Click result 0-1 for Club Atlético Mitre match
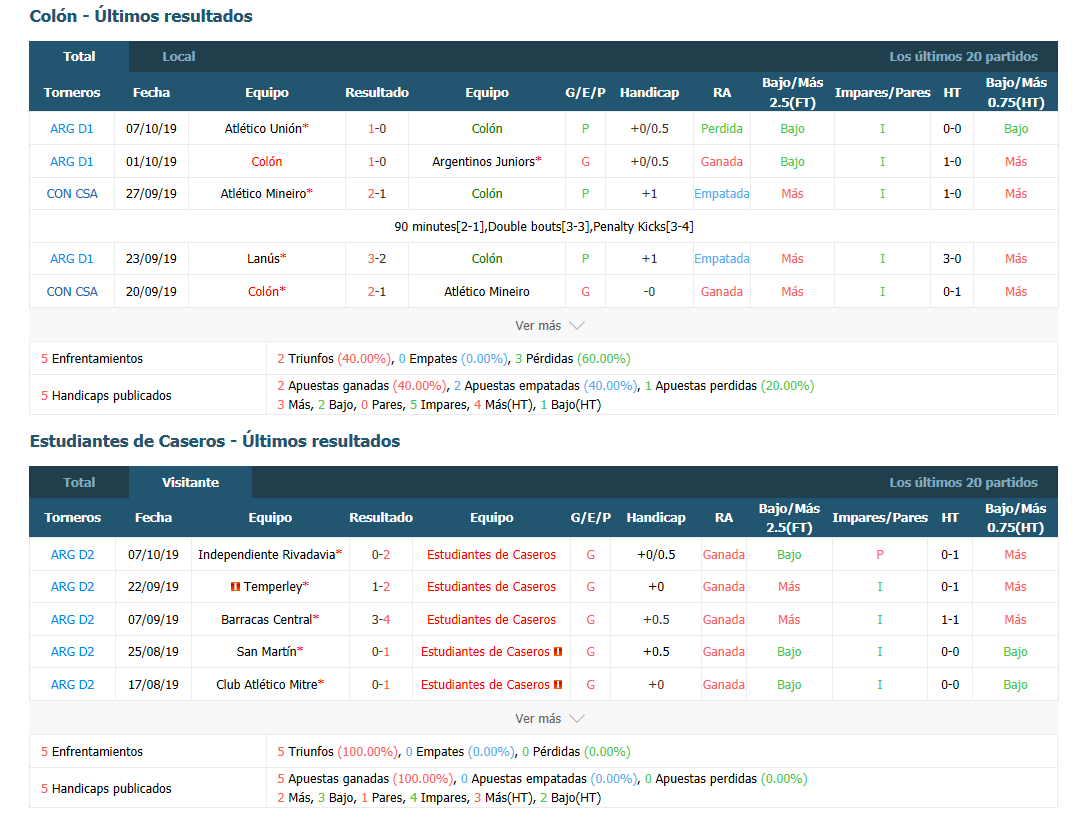Image resolution: width=1084 pixels, height=813 pixels. pyautogui.click(x=381, y=684)
